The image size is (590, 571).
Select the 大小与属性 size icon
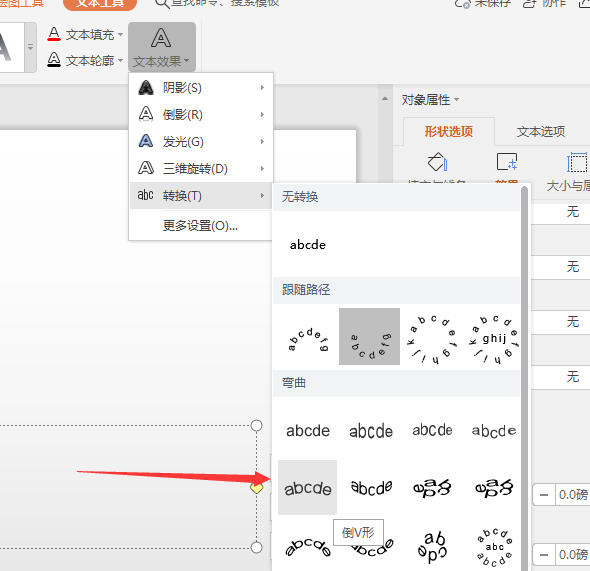576,162
